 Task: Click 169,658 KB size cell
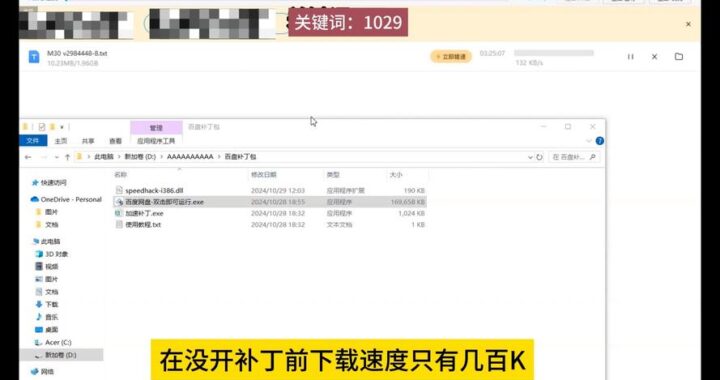pos(408,201)
